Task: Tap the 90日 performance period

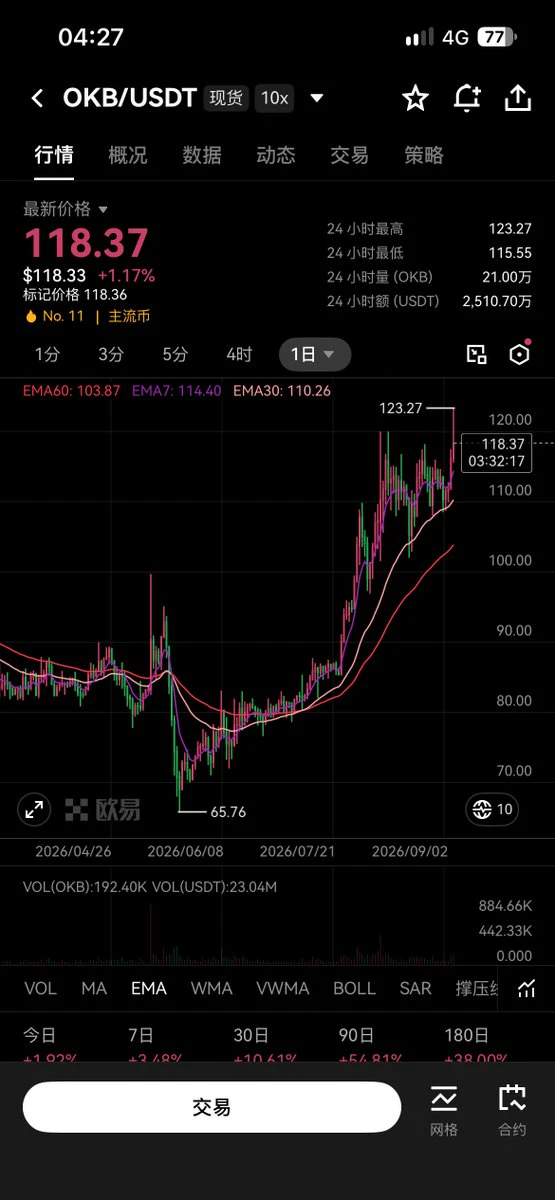Action: point(355,1036)
